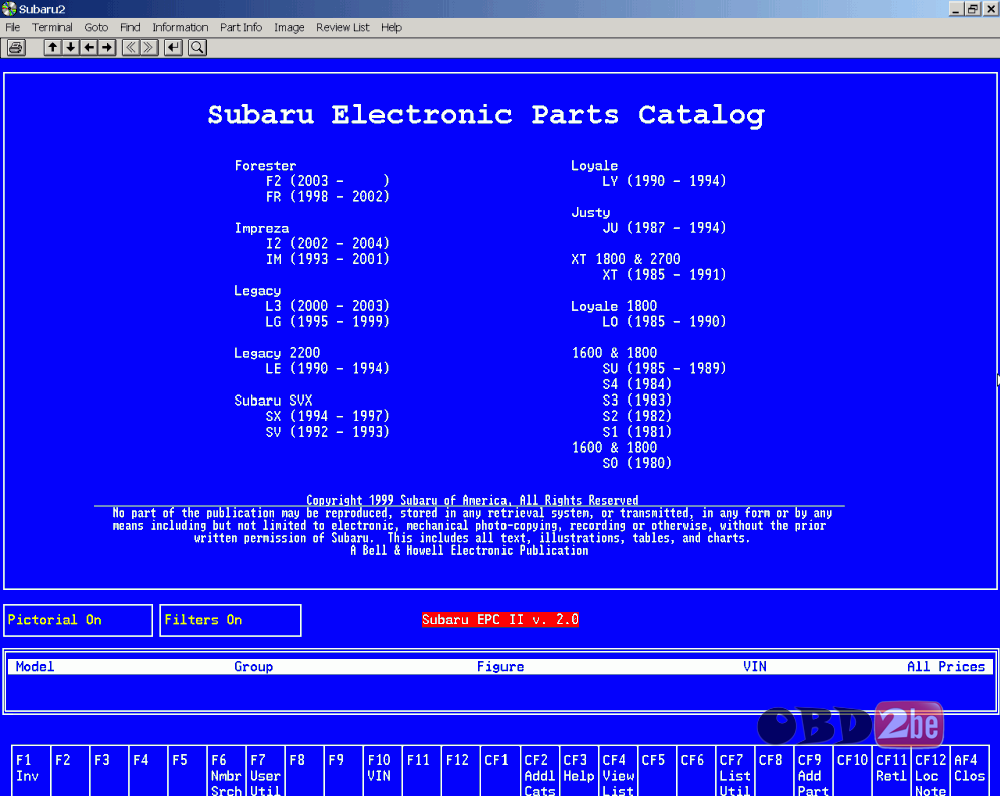Click the F12 function key
Image resolution: width=1000 pixels, height=796 pixels.
tap(460, 770)
